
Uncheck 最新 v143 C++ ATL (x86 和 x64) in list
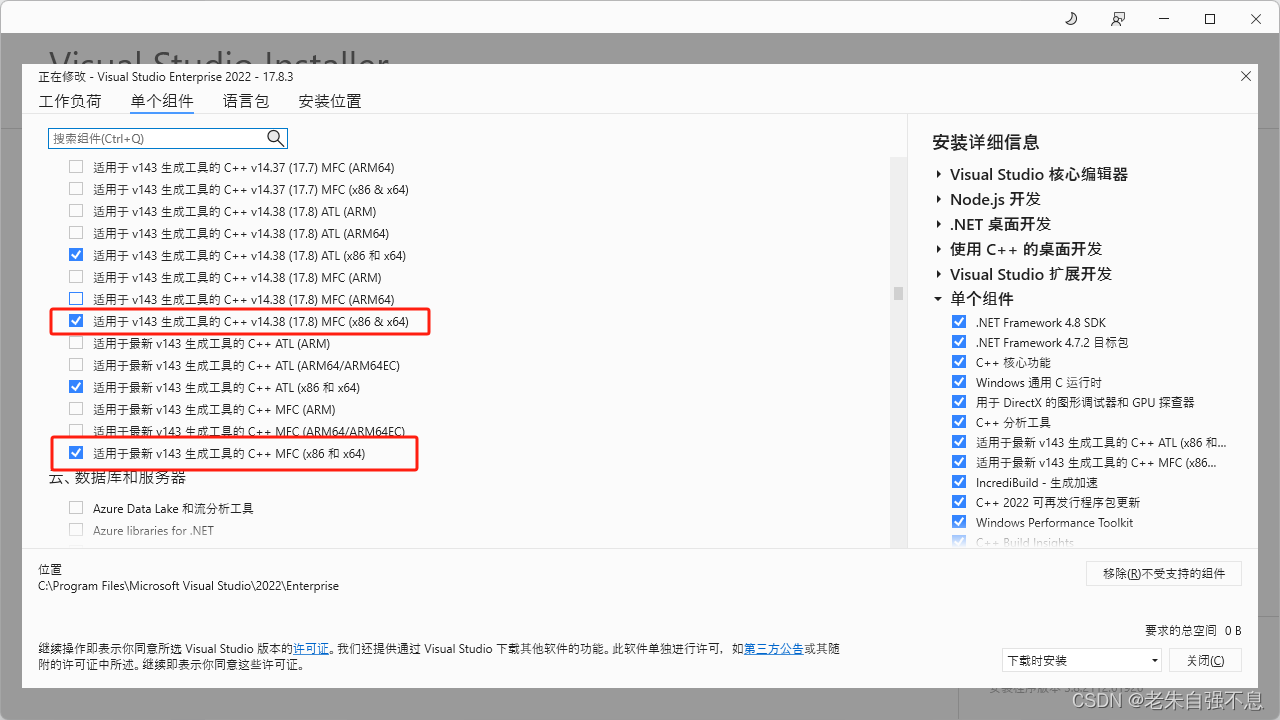point(76,387)
